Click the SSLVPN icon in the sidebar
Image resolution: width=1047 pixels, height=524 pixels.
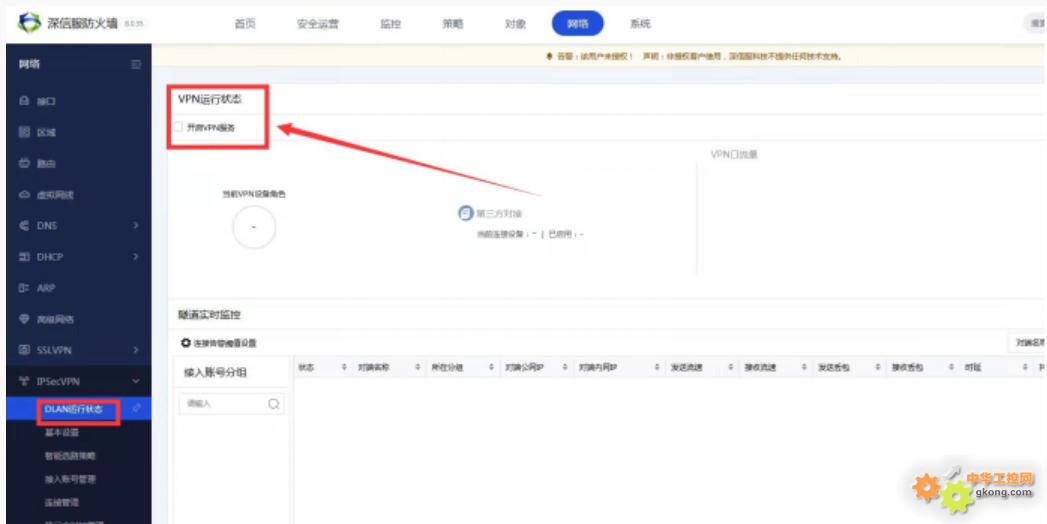coord(24,350)
